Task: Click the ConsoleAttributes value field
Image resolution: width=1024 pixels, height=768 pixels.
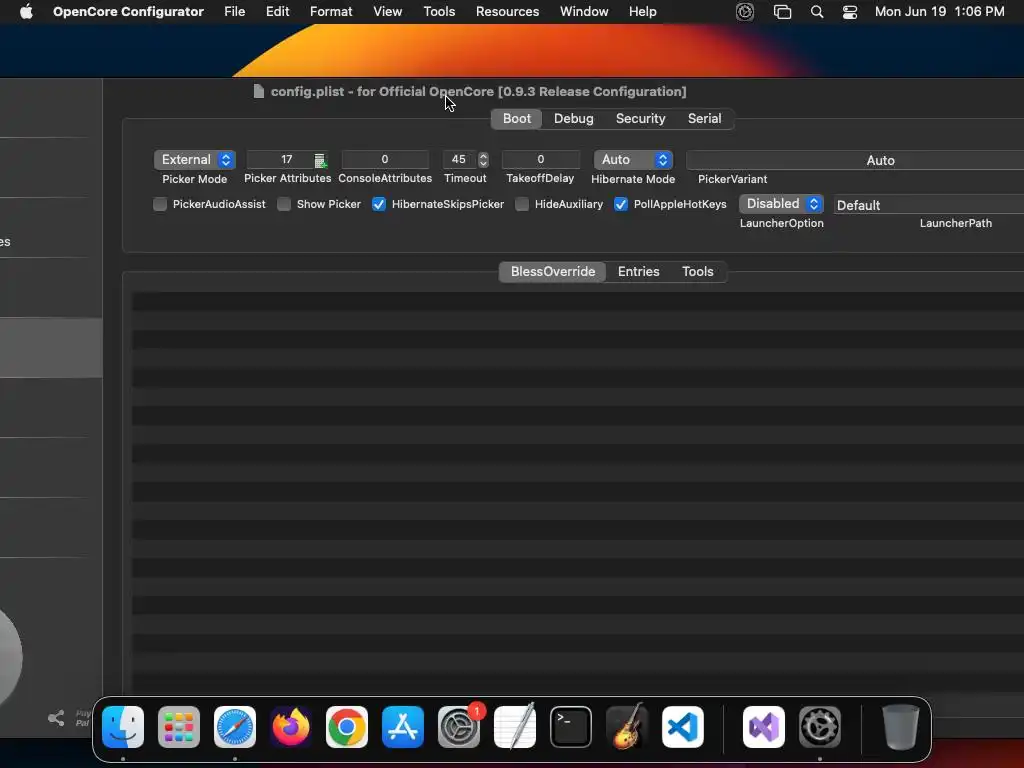Action: [385, 159]
